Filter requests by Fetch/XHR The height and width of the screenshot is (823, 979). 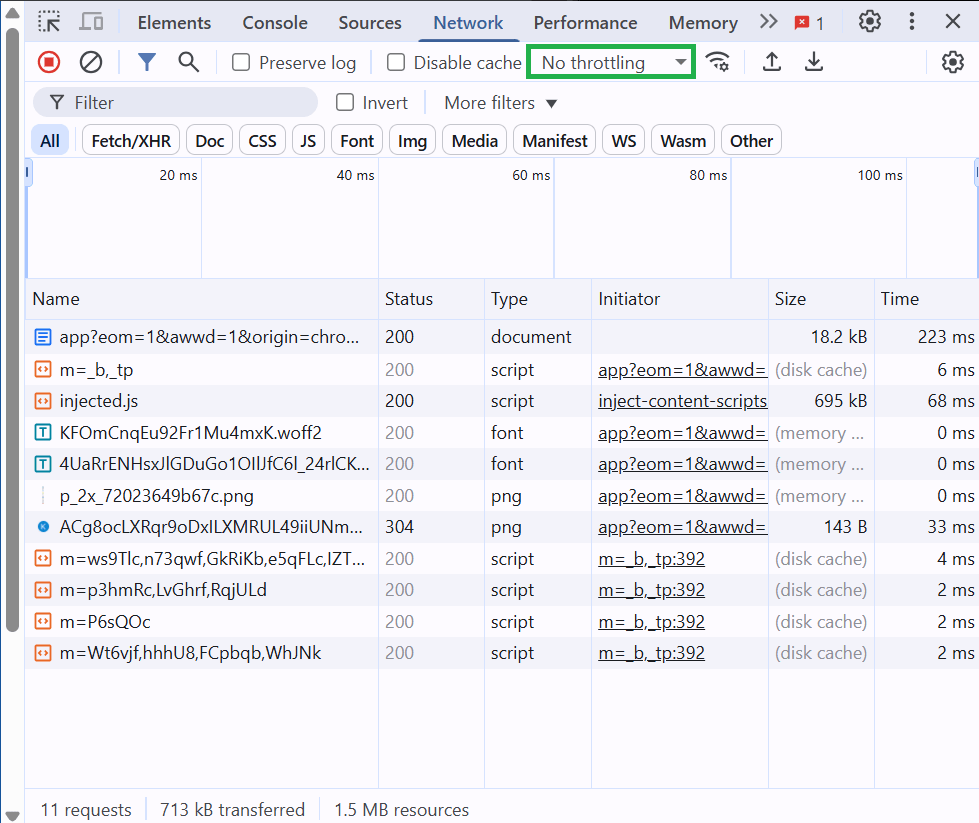(x=131, y=141)
